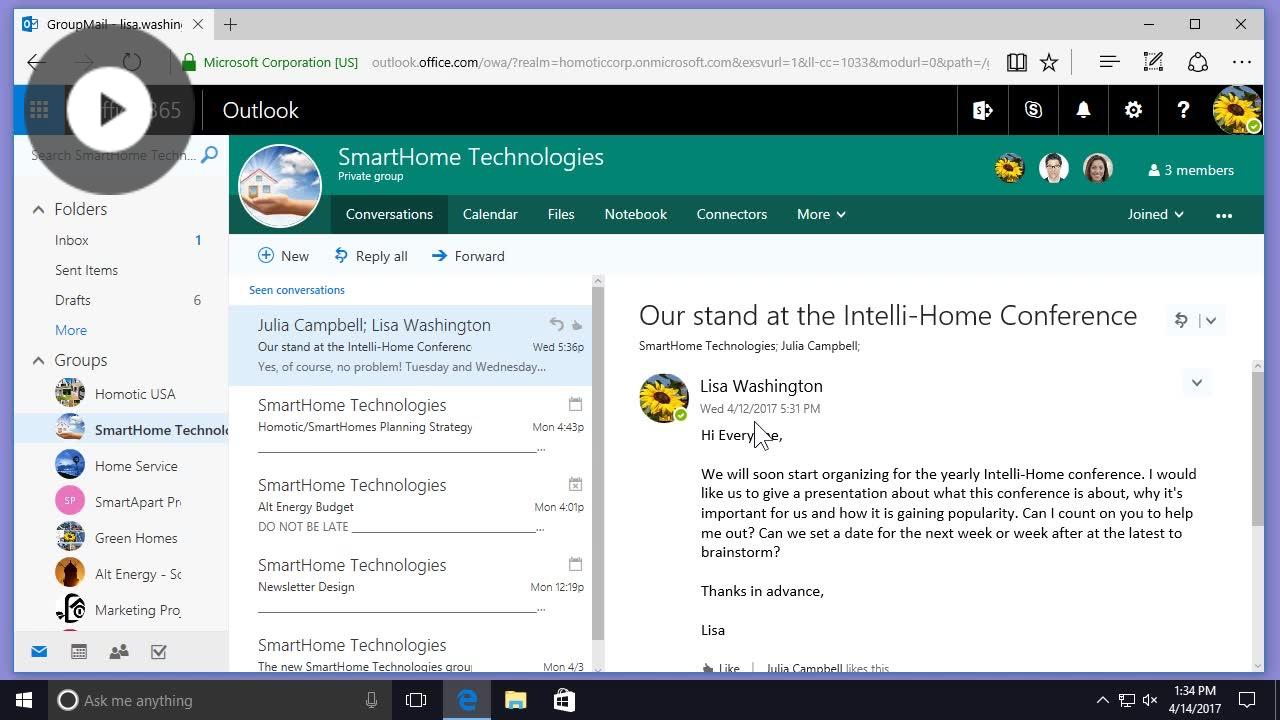Open the group Notebook tab
The height and width of the screenshot is (720, 1280).
[x=635, y=214]
